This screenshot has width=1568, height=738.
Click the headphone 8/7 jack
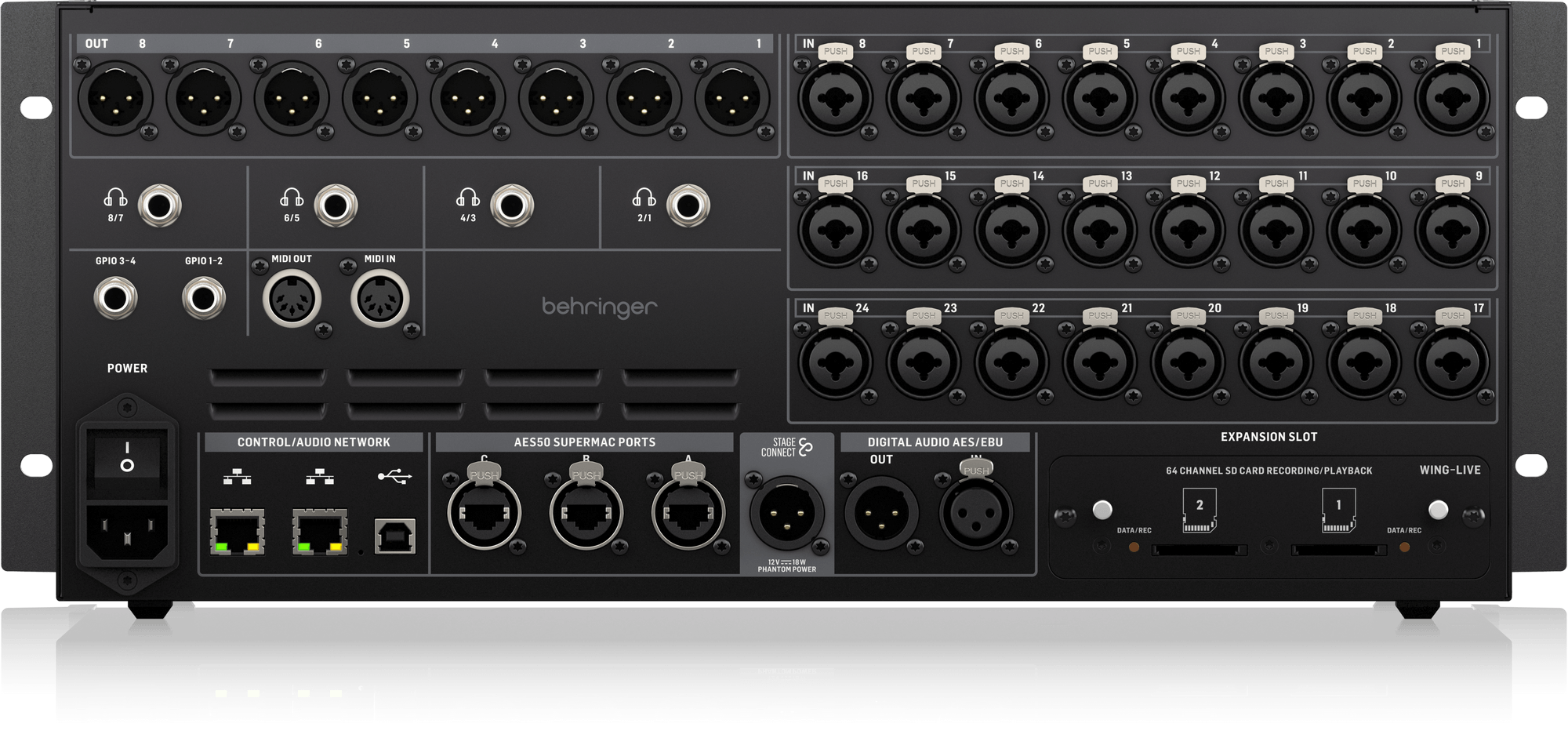(159, 206)
